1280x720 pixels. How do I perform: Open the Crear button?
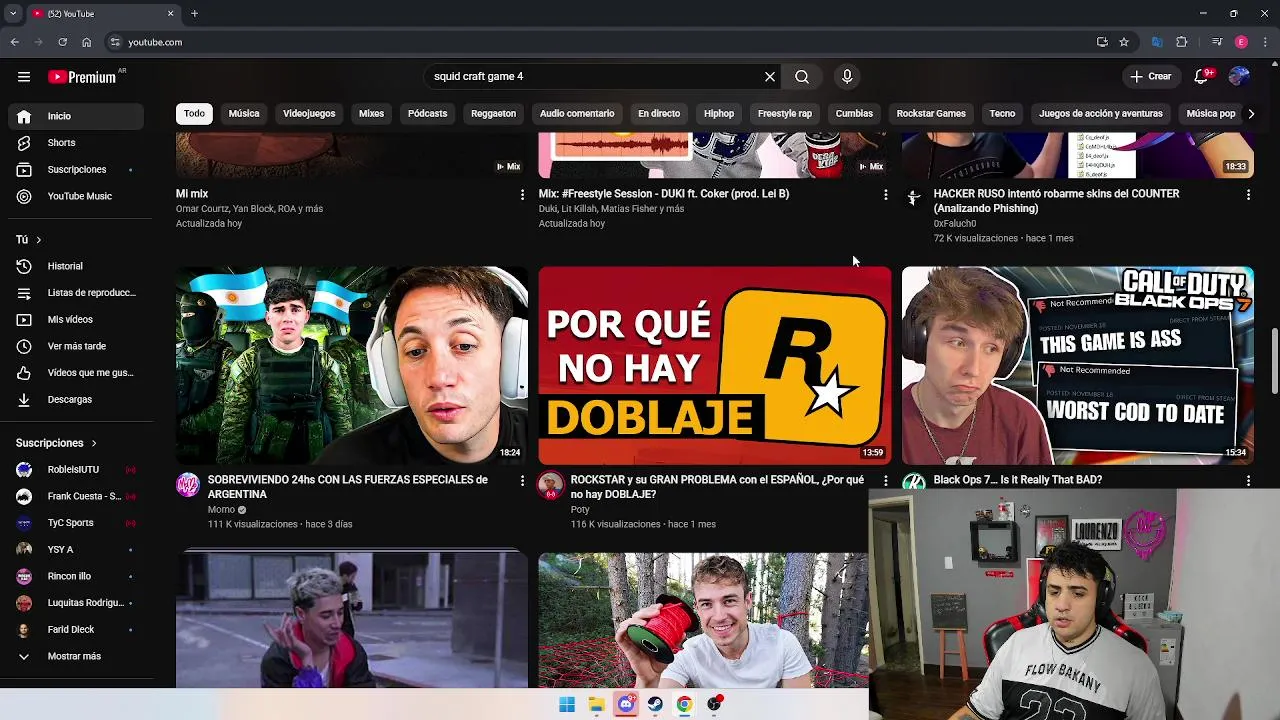1150,76
